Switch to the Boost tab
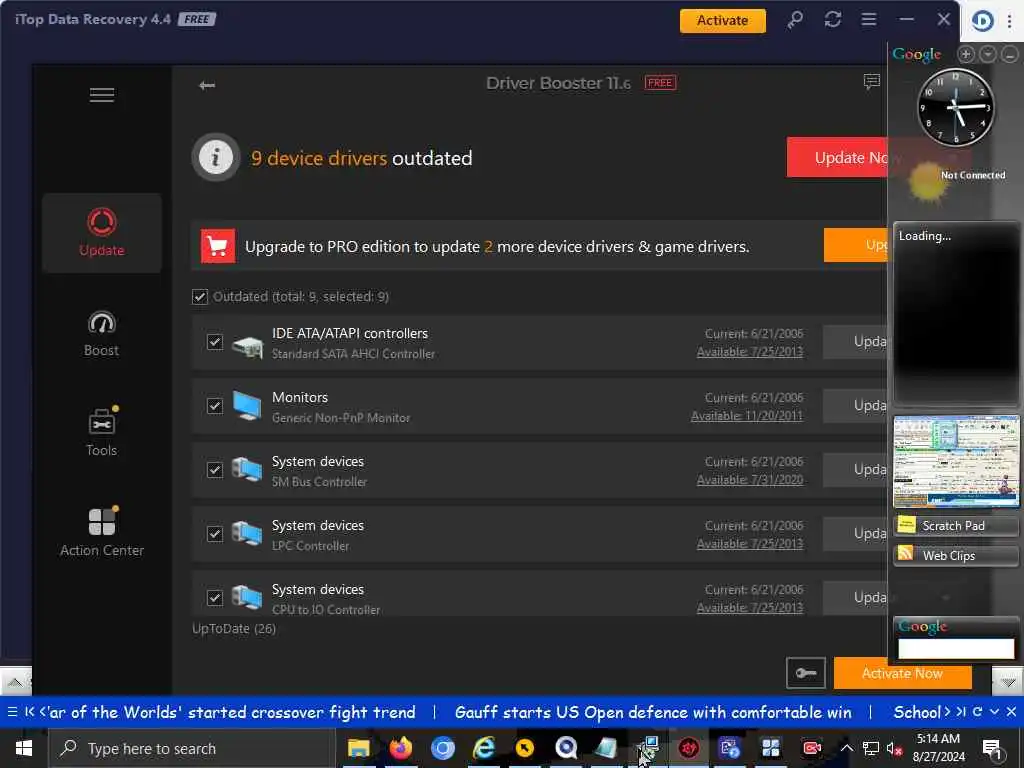Image resolution: width=1024 pixels, height=768 pixels. coord(102,333)
